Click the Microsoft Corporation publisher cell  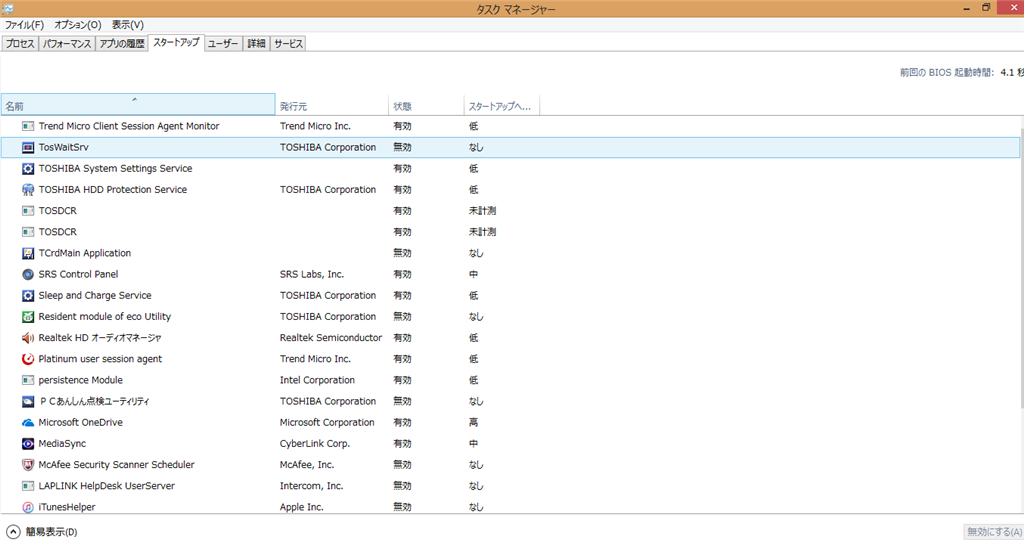click(x=327, y=423)
